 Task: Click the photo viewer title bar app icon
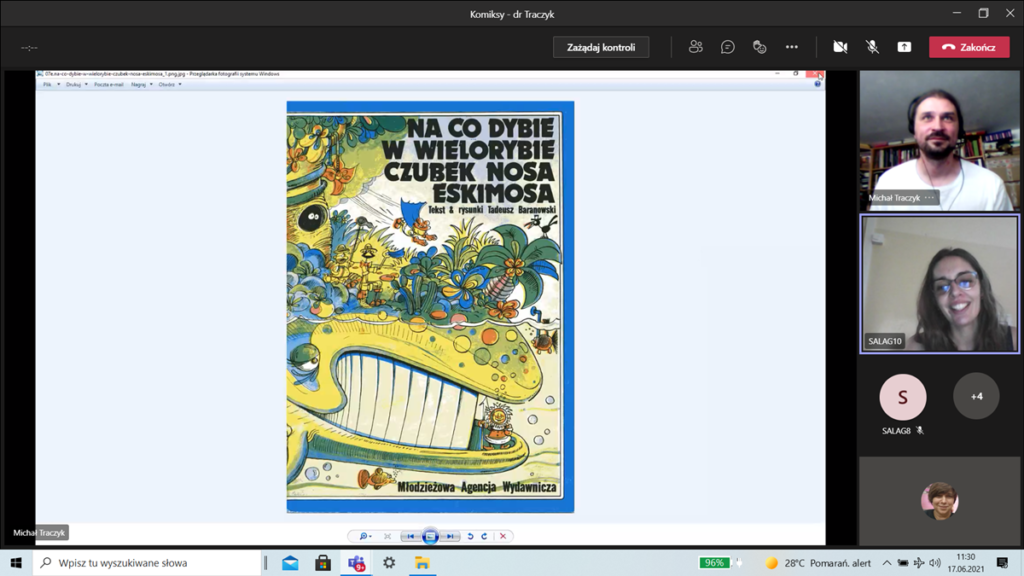tap(40, 74)
